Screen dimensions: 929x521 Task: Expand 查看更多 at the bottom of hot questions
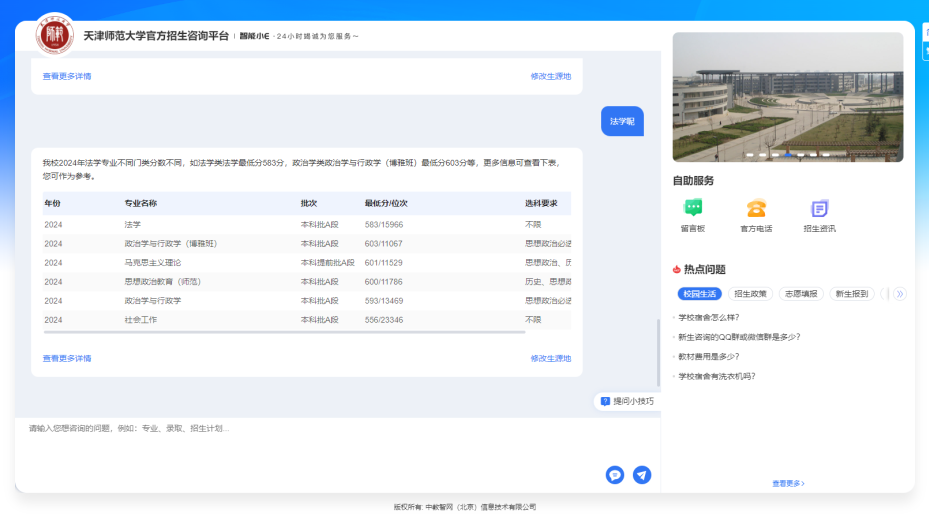click(788, 483)
